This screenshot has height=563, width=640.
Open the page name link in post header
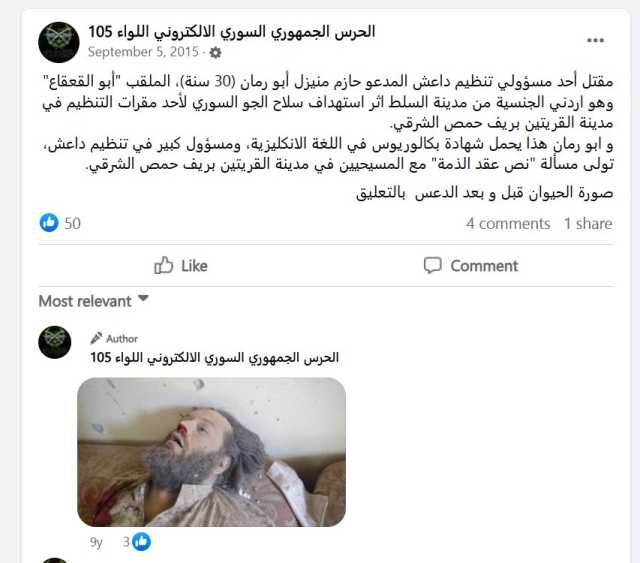tap(232, 31)
